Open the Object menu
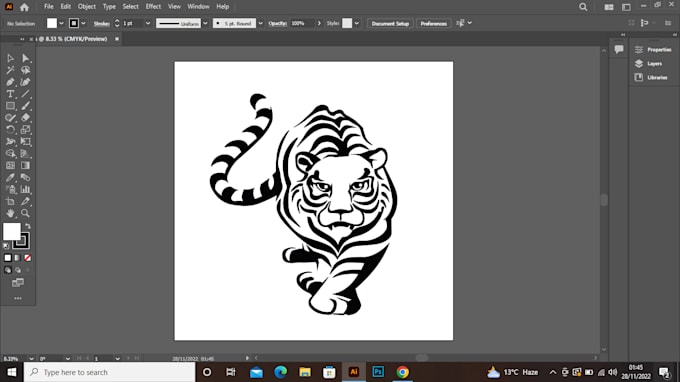This screenshot has height=382, width=680. (x=87, y=7)
